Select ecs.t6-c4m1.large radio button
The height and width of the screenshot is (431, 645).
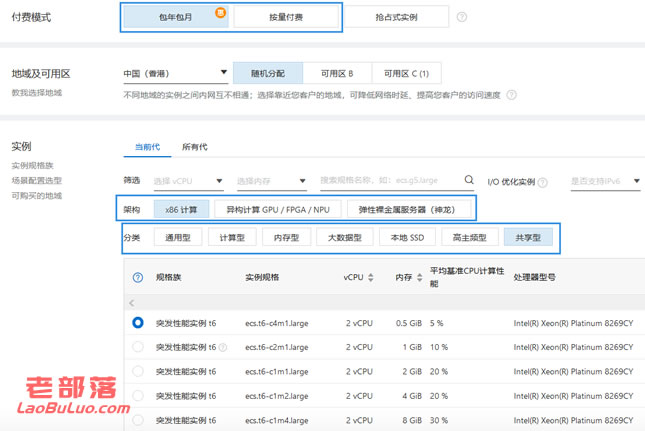click(x=138, y=323)
